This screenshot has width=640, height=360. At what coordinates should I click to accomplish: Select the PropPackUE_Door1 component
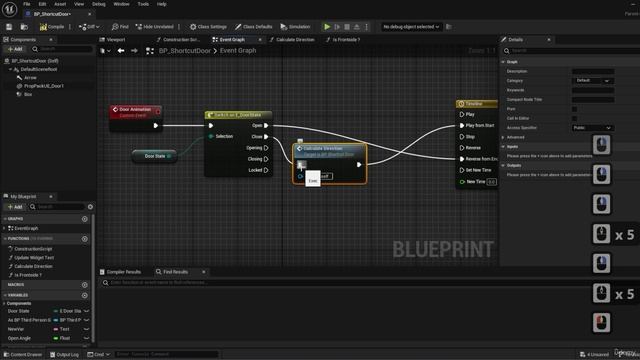[x=44, y=86]
